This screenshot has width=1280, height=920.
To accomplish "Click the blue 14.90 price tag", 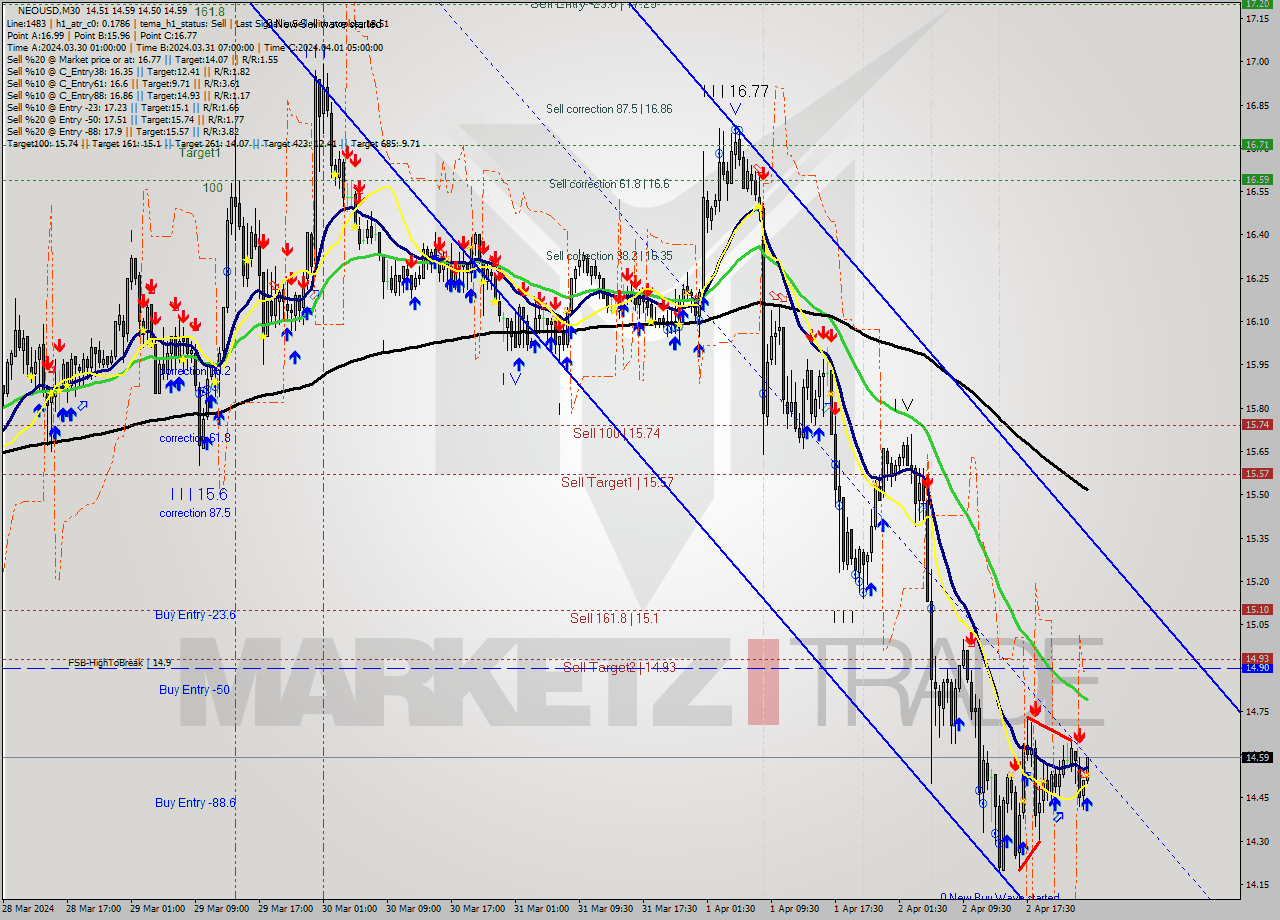I will point(1257,667).
